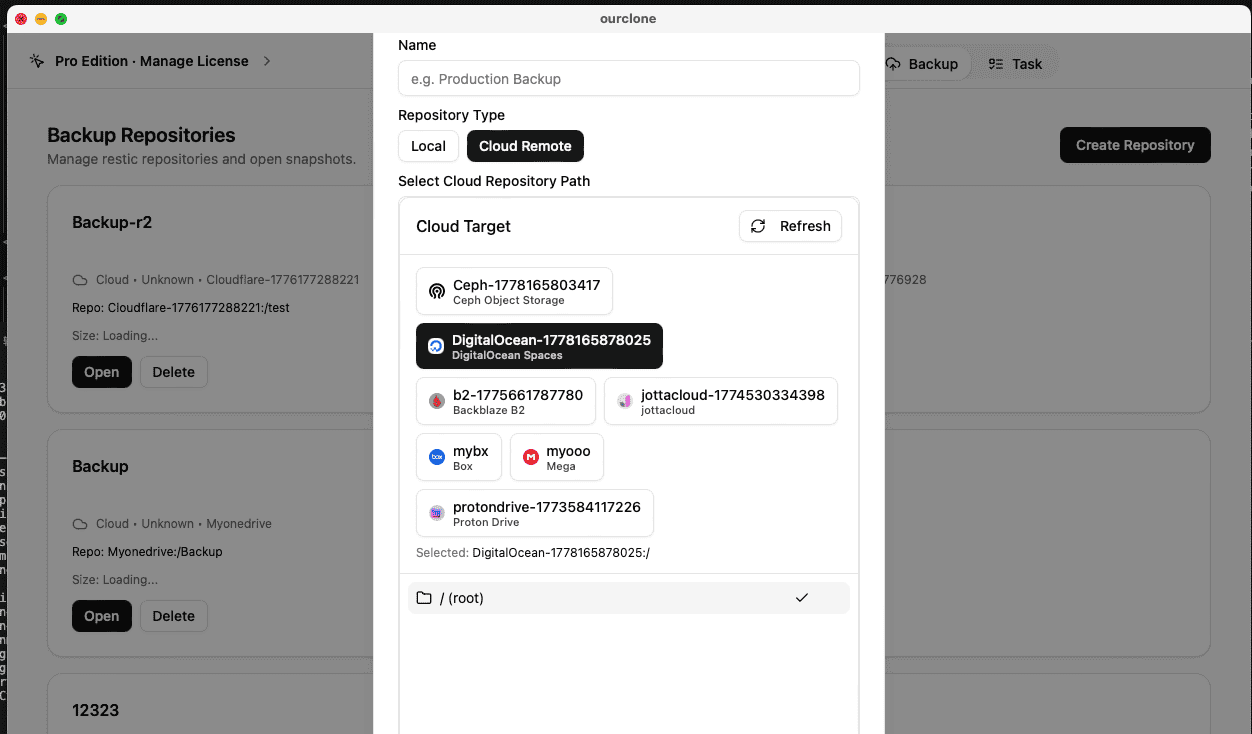
Task: Select Local repository type
Action: point(428,146)
